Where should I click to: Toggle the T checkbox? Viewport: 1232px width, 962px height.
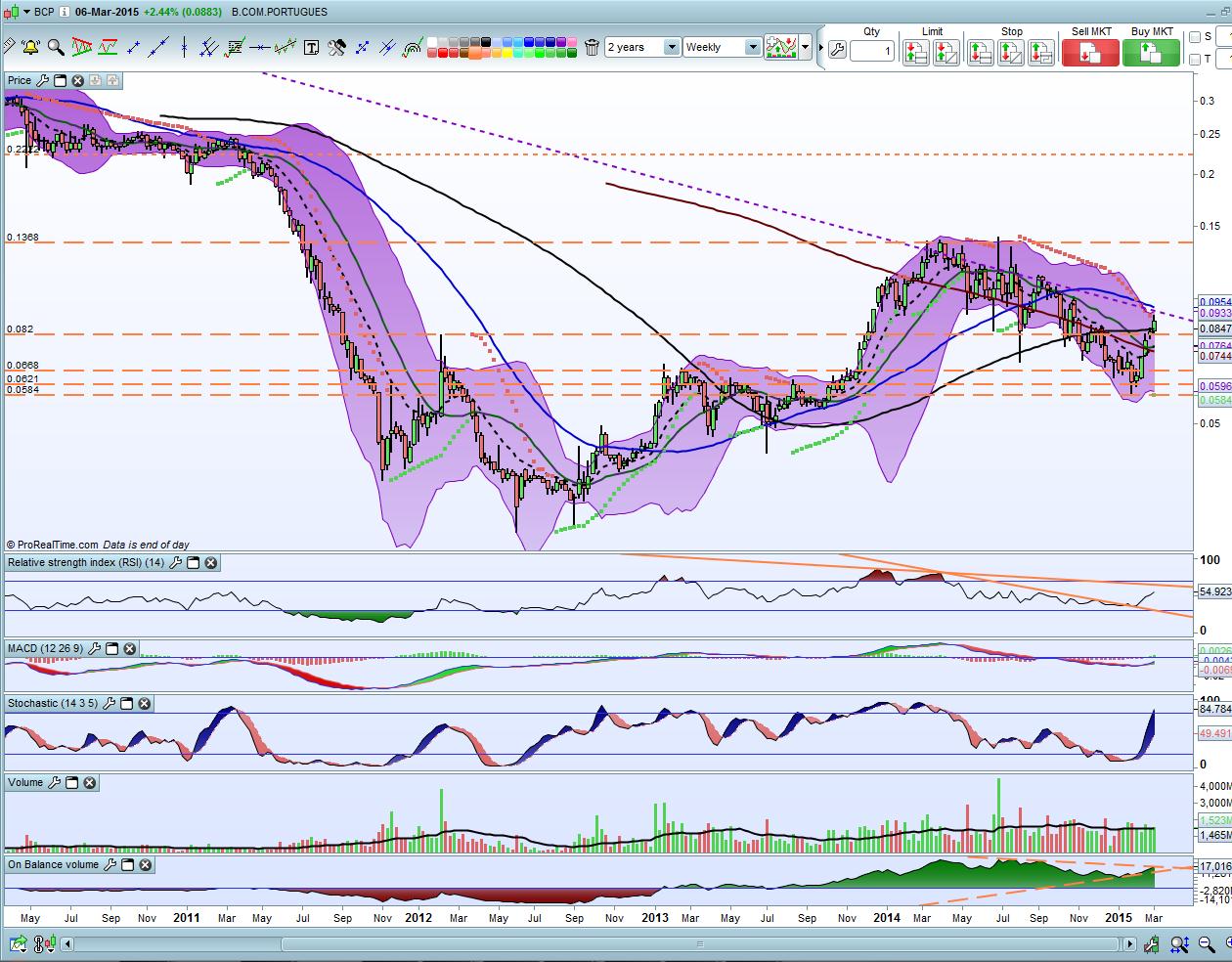point(1195,60)
